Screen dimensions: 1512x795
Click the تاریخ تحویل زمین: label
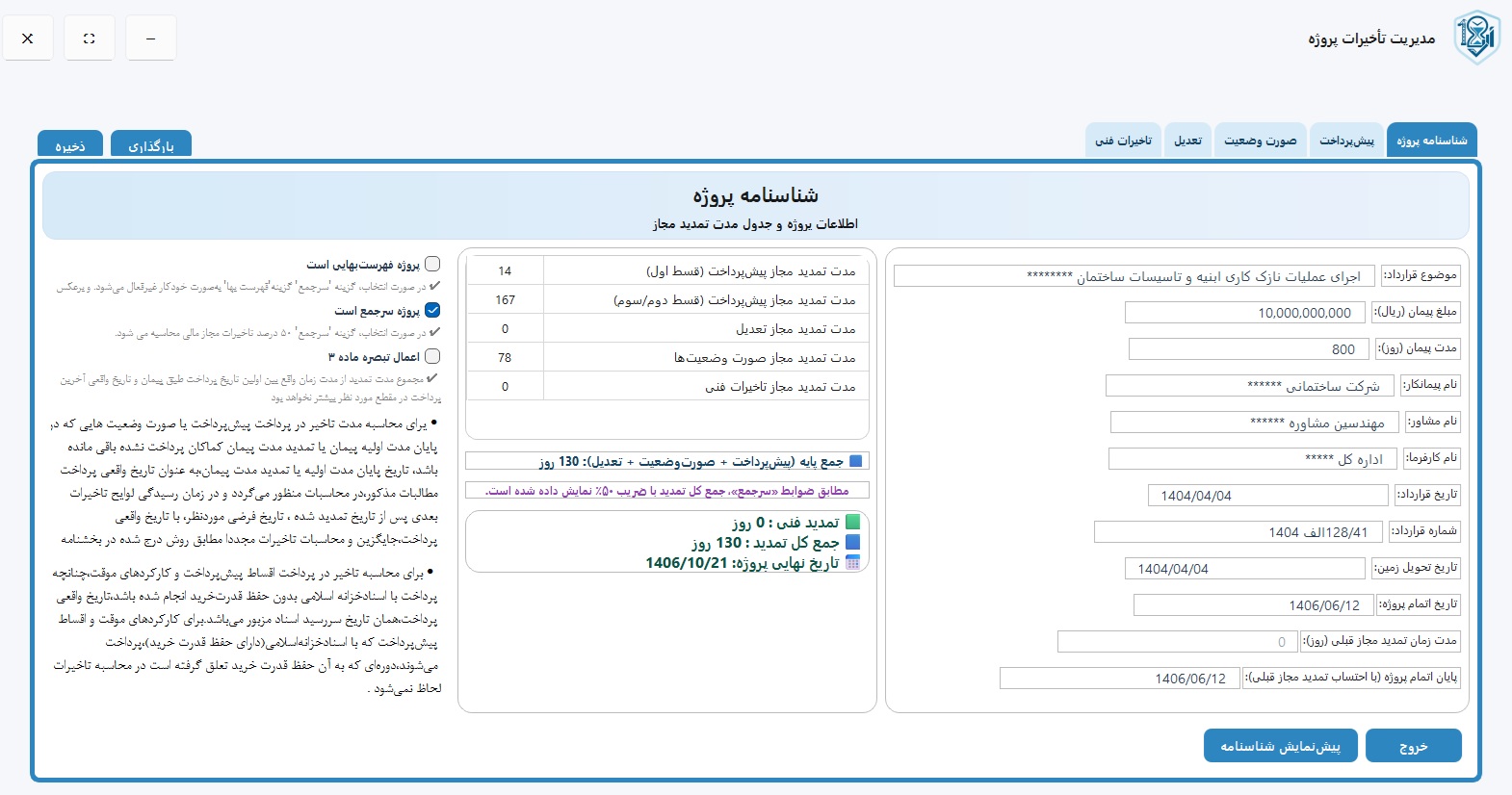(x=1416, y=568)
